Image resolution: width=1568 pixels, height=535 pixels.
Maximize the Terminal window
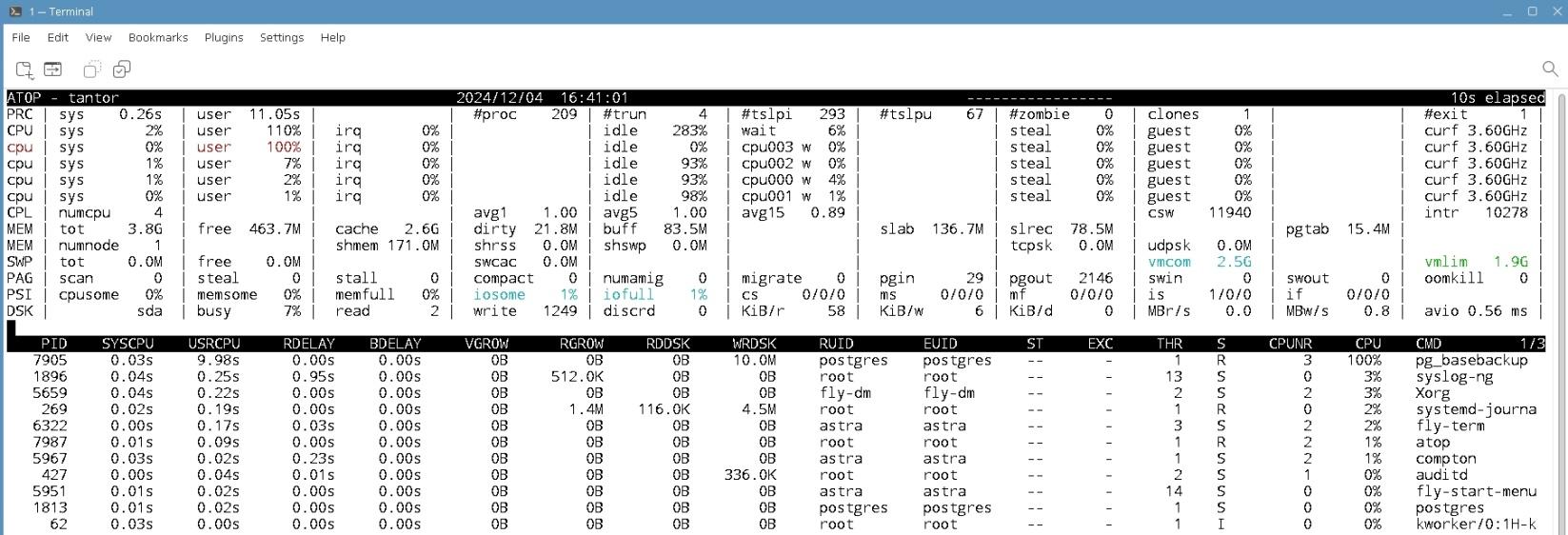click(x=1532, y=11)
